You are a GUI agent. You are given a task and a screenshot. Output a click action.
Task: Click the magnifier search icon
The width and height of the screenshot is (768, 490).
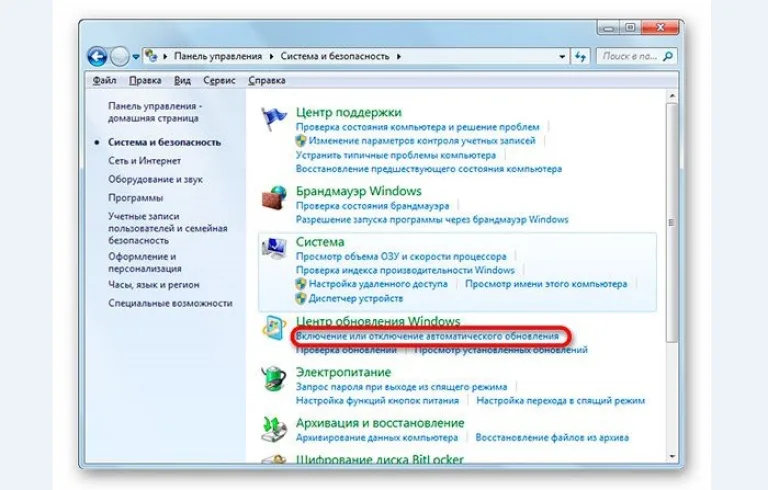[x=668, y=56]
